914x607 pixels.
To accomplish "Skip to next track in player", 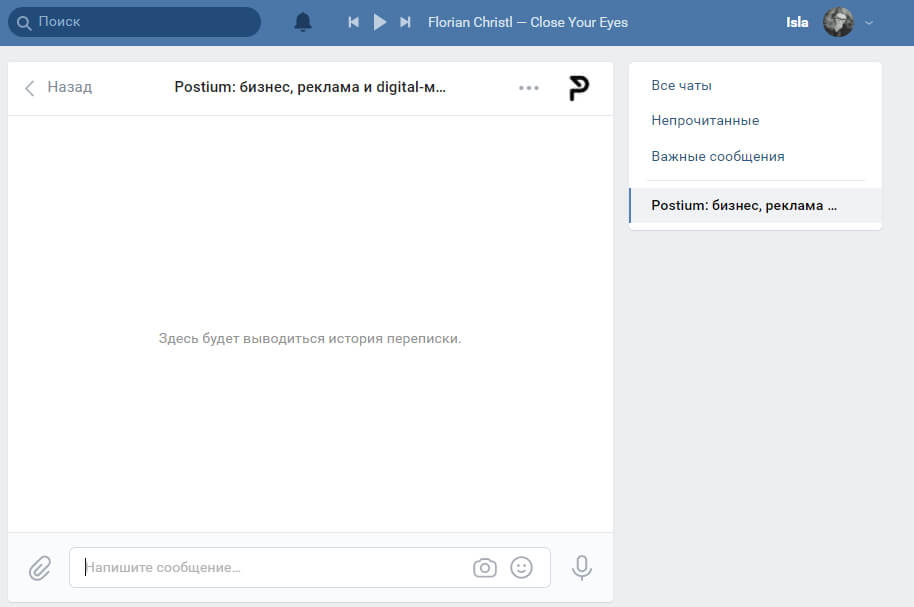I will [x=405, y=22].
